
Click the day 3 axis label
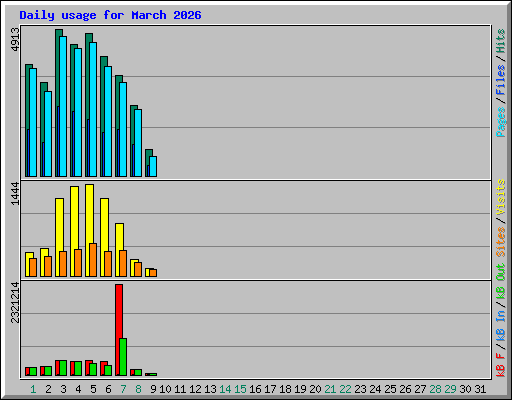(63, 389)
